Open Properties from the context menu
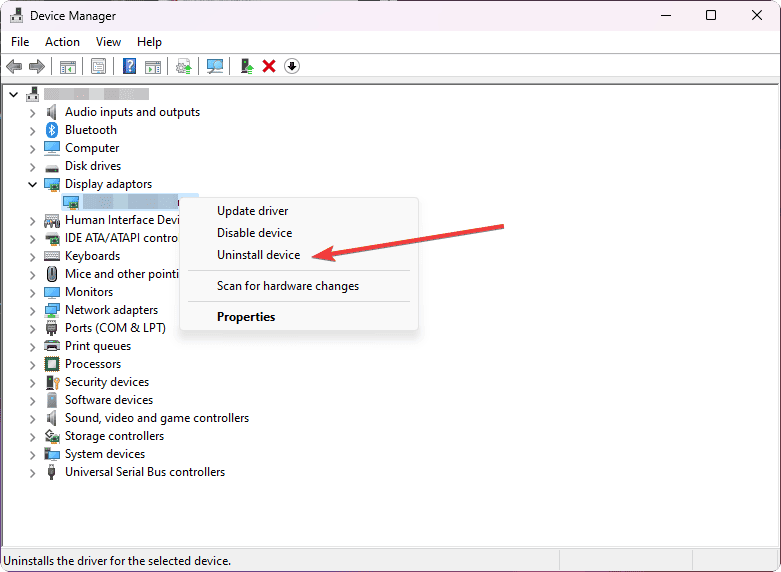The height and width of the screenshot is (572, 781). click(x=298, y=317)
